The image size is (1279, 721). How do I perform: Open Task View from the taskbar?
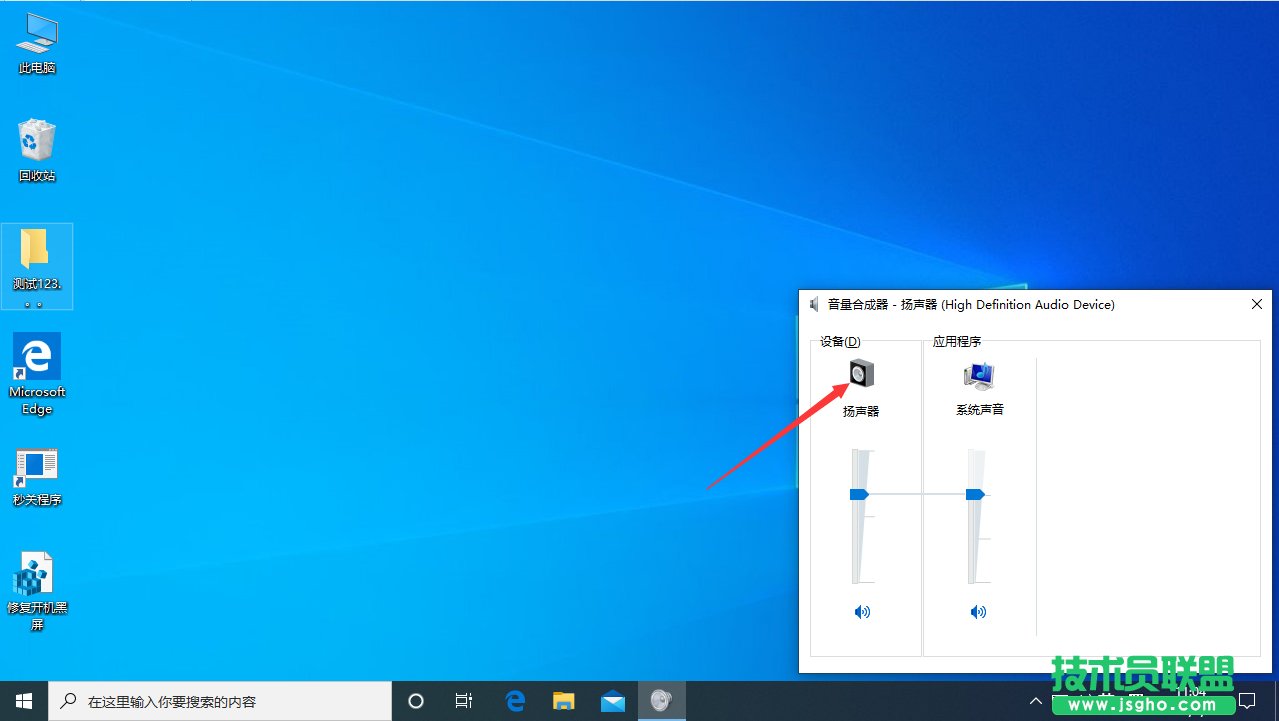464,700
